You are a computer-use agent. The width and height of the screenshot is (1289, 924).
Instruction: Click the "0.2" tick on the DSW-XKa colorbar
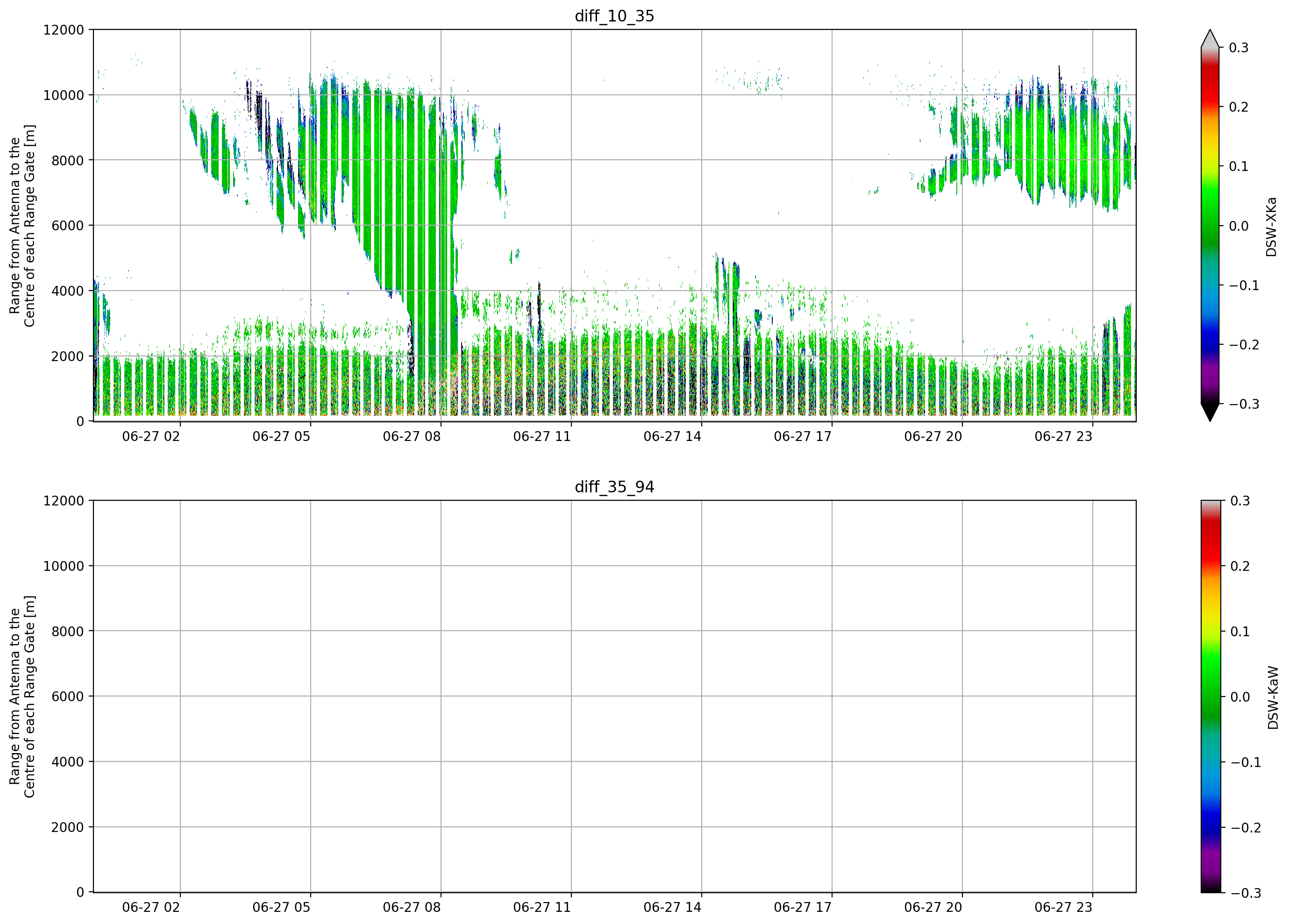(x=1239, y=107)
